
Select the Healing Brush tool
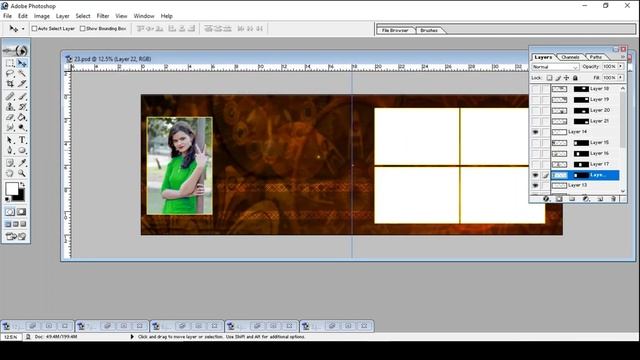(x=10, y=96)
